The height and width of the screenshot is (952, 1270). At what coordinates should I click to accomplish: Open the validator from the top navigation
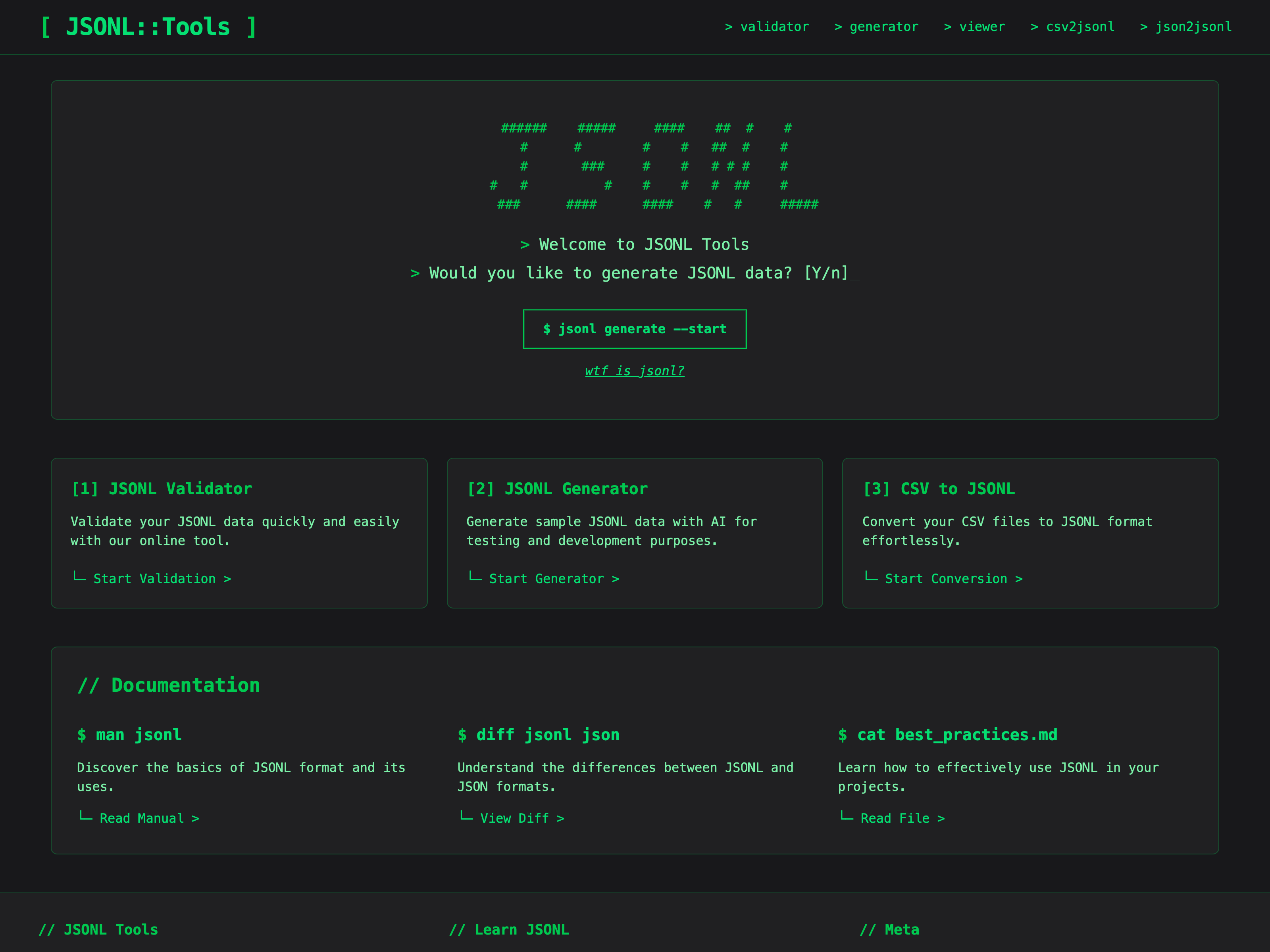(768, 27)
